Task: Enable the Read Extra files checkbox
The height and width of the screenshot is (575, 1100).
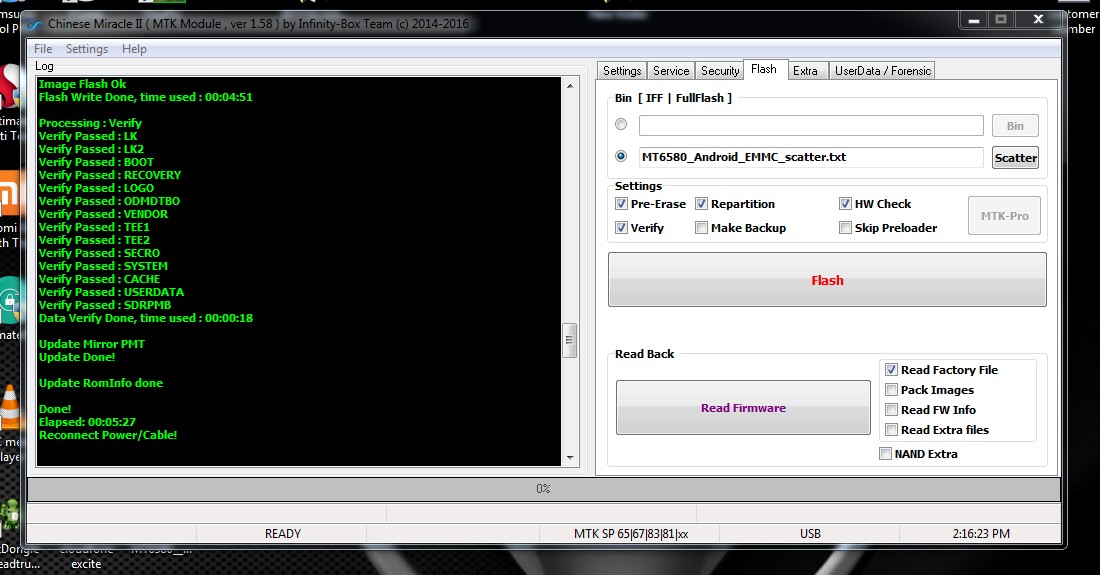Action: [892, 430]
